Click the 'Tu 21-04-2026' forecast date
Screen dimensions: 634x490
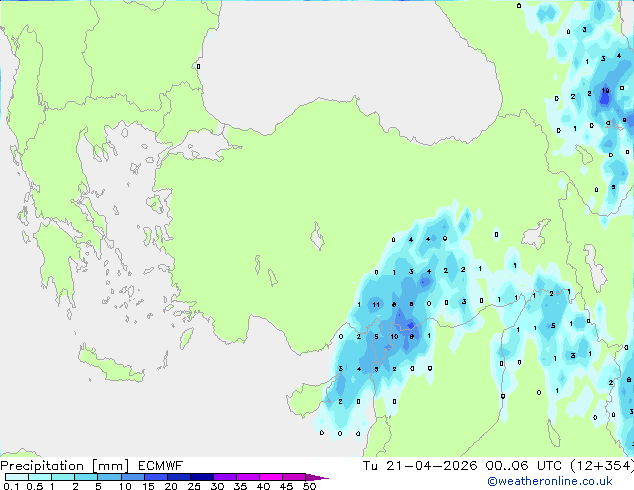click(x=420, y=466)
